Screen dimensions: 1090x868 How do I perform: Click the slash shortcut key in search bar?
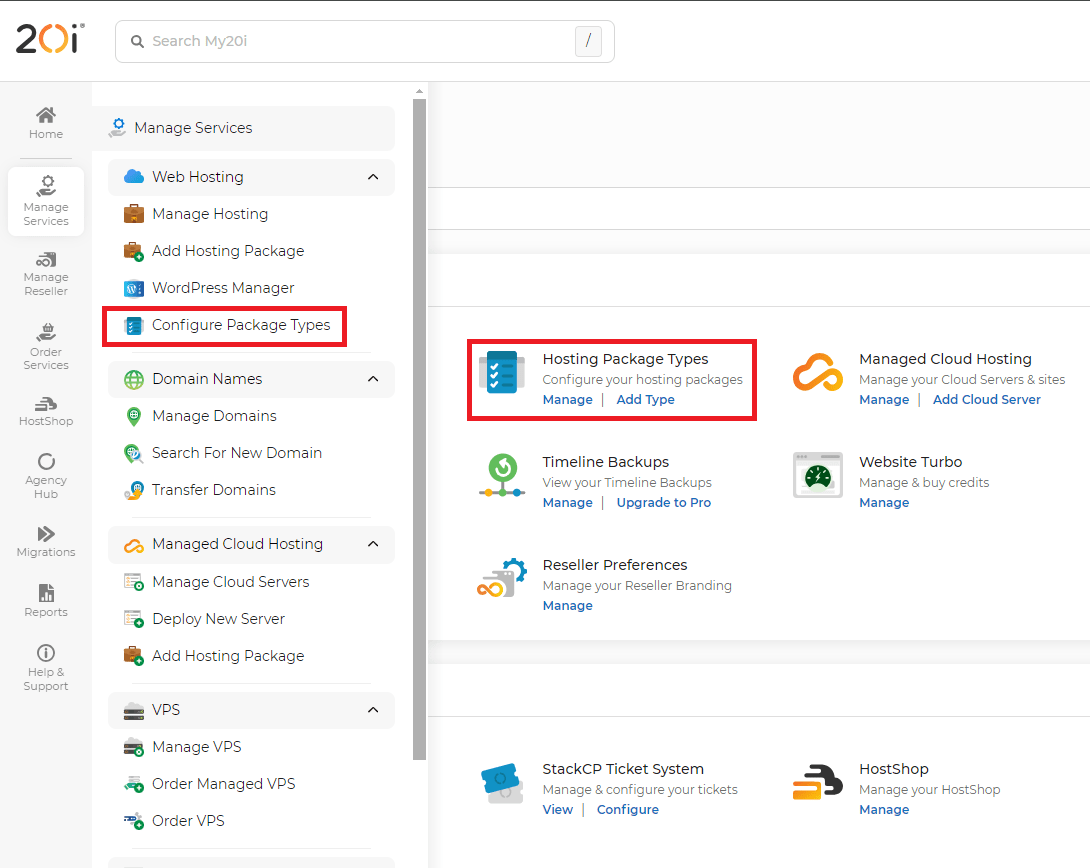coord(588,41)
